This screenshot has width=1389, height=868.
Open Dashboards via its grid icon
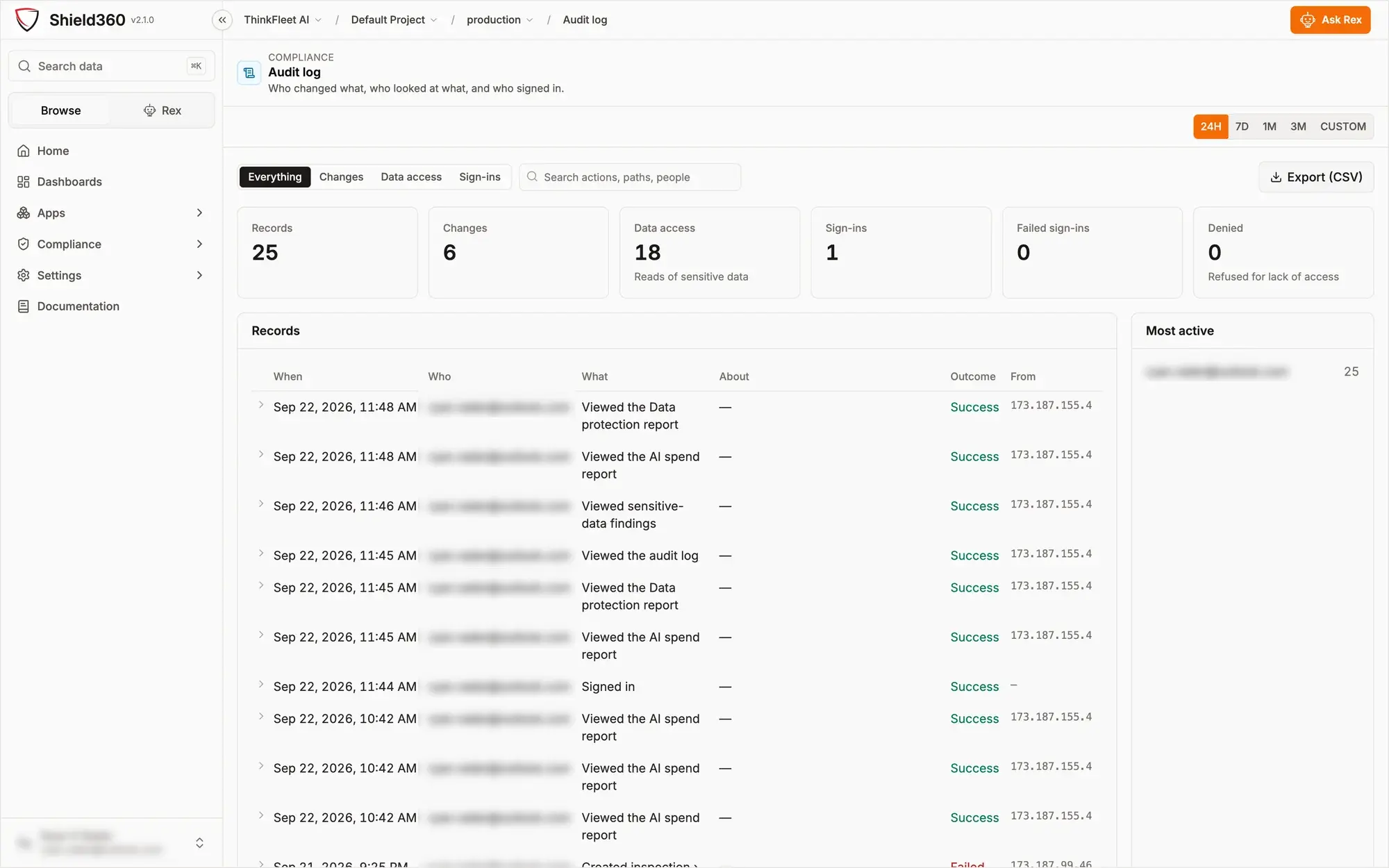pos(24,182)
